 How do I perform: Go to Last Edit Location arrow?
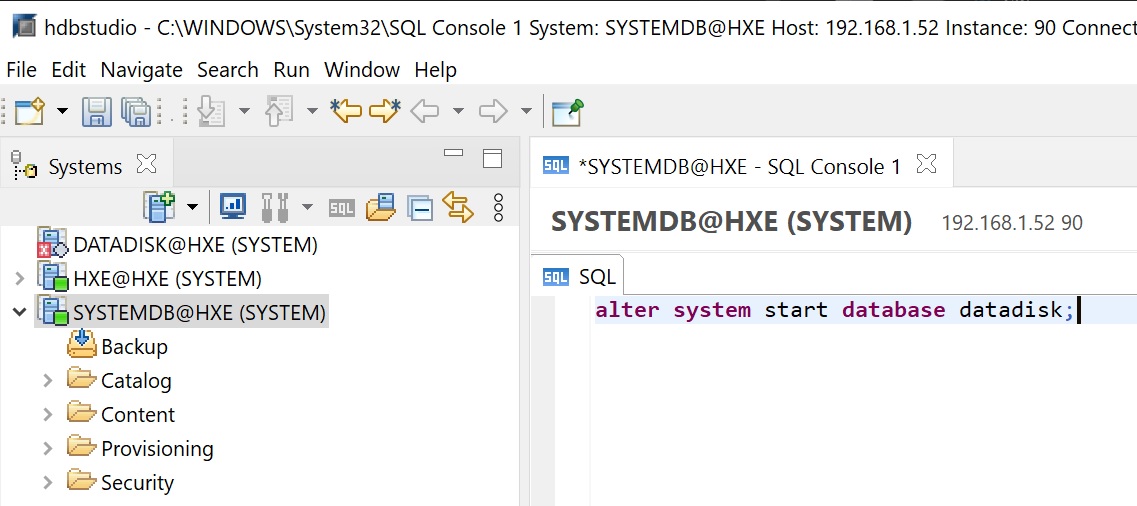(346, 111)
